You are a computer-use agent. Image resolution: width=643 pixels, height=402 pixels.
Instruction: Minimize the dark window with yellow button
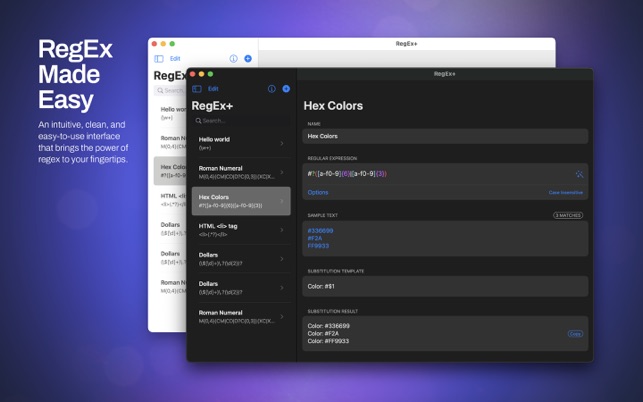point(201,74)
